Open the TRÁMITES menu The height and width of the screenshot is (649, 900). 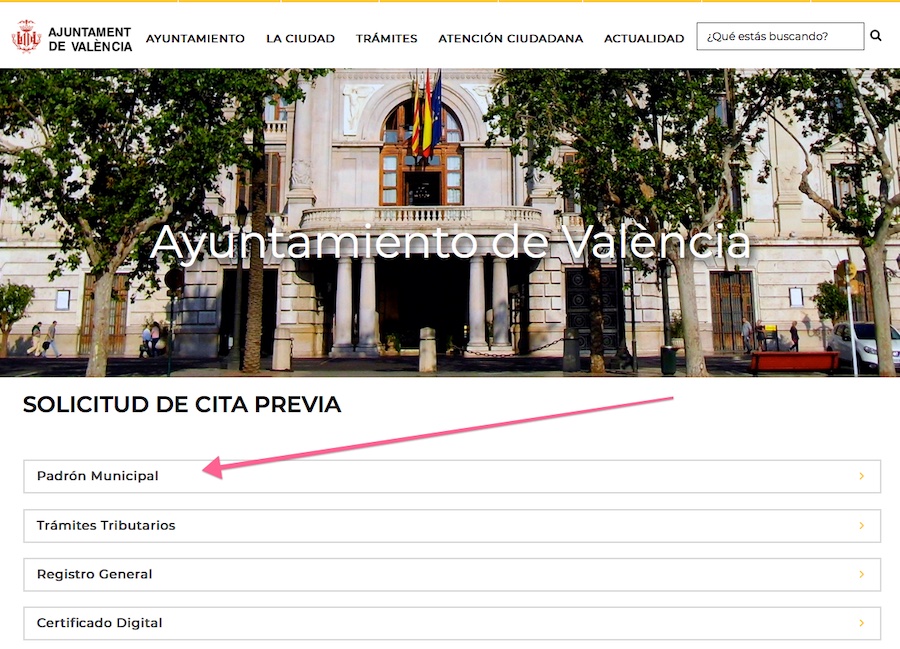[386, 38]
